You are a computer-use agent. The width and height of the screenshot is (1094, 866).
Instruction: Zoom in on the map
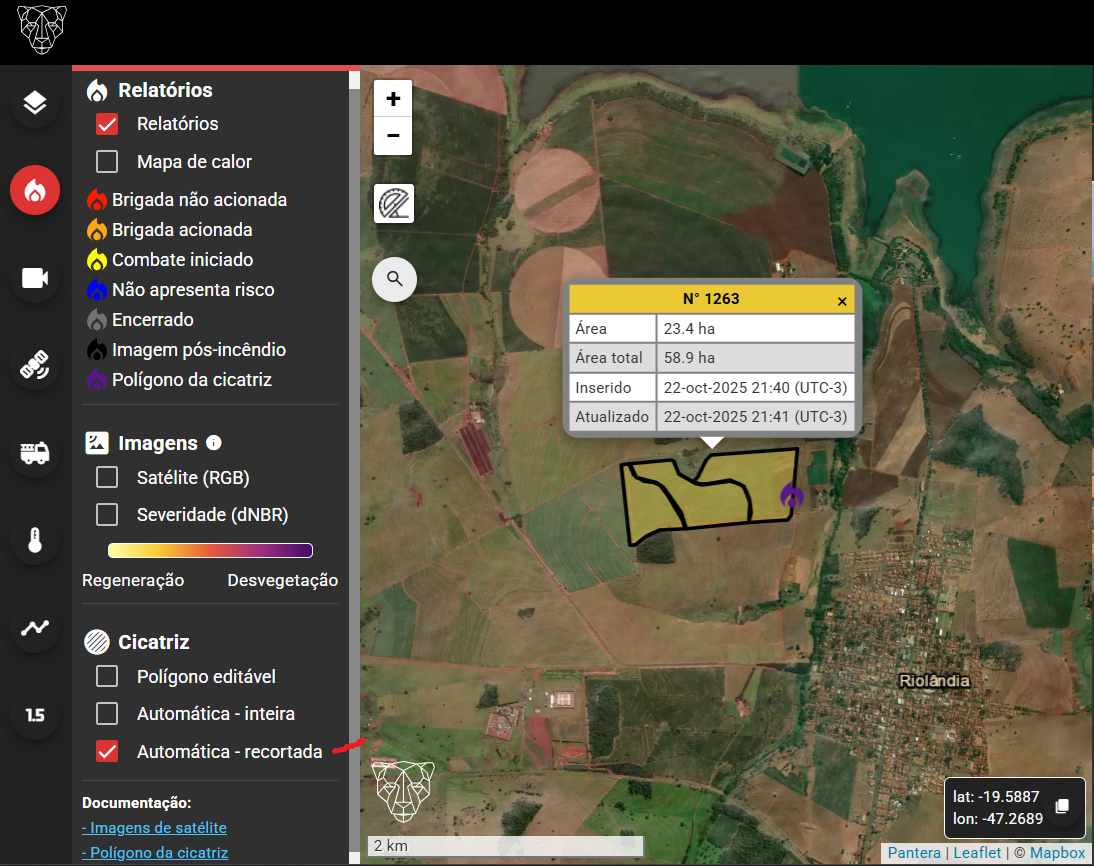393,99
